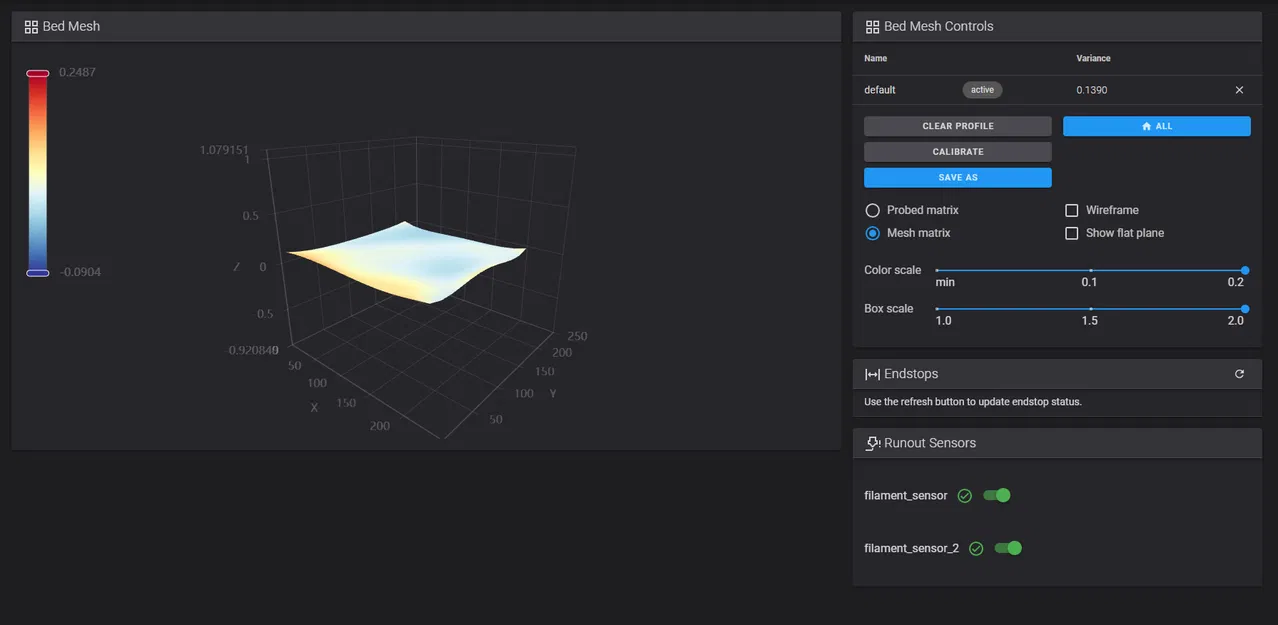
Task: Click the Endstops panel icon
Action: coord(872,374)
